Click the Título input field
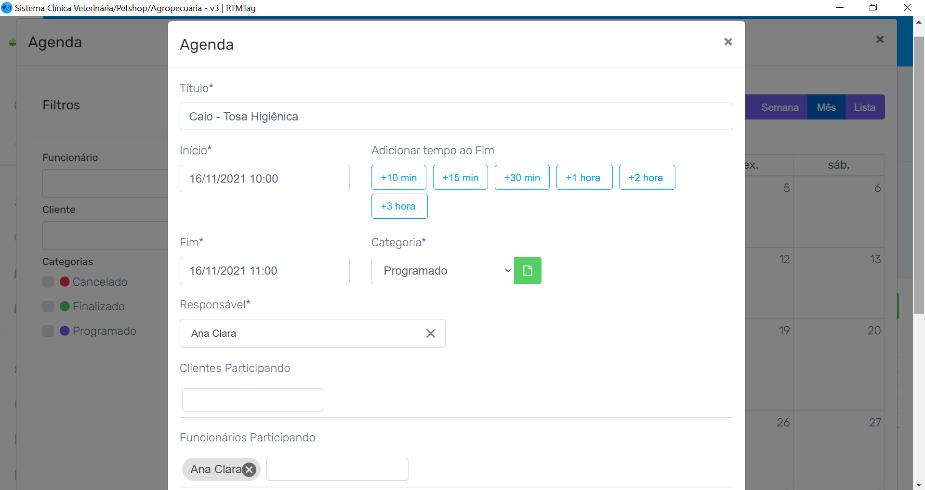The height and width of the screenshot is (490, 925). [456, 117]
